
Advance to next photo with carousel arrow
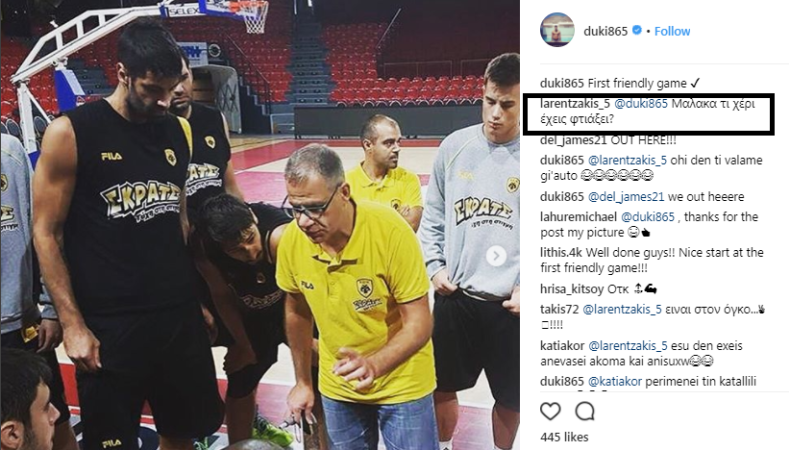point(496,256)
